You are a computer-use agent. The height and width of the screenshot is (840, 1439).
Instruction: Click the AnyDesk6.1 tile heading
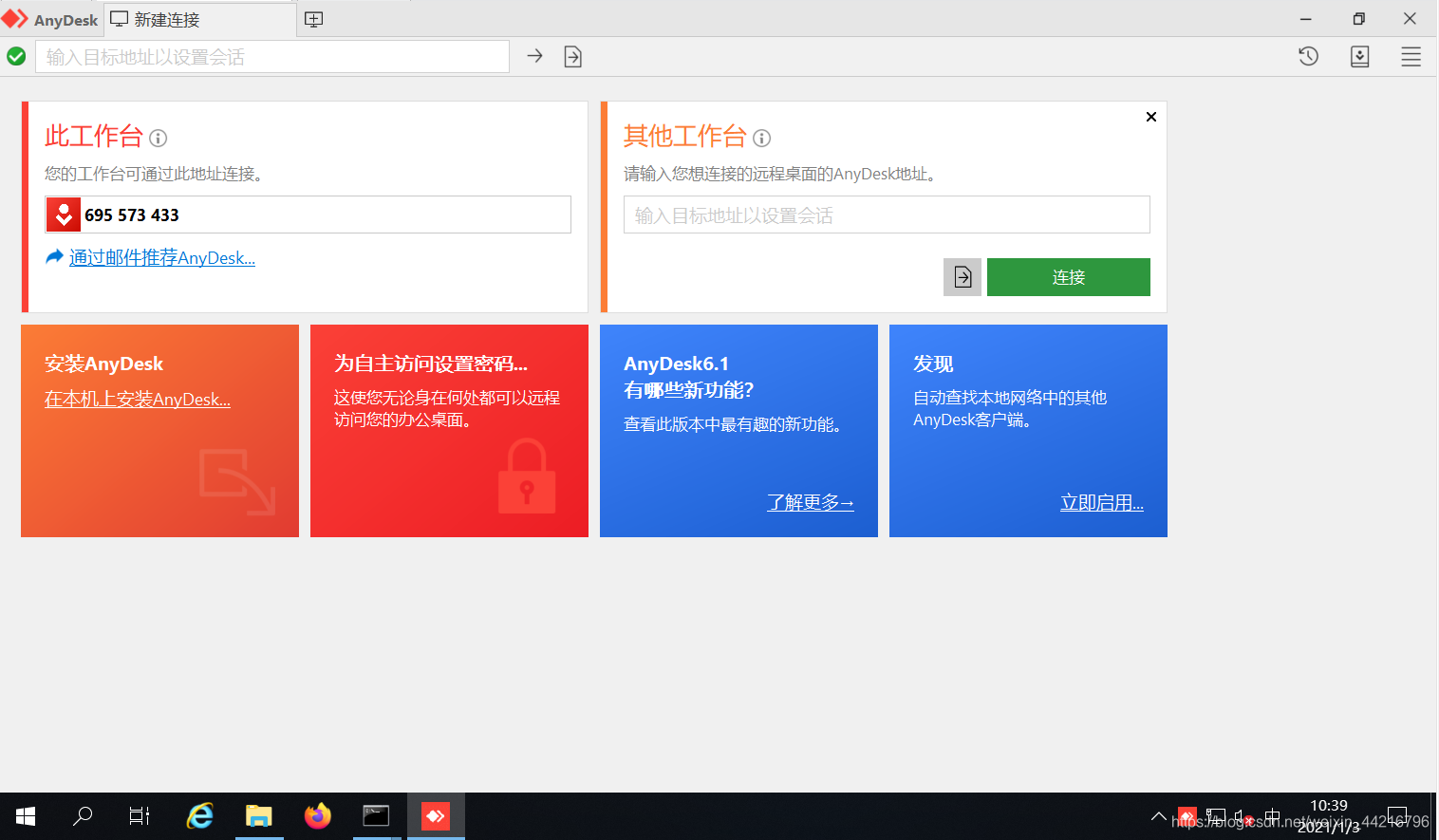tap(689, 377)
